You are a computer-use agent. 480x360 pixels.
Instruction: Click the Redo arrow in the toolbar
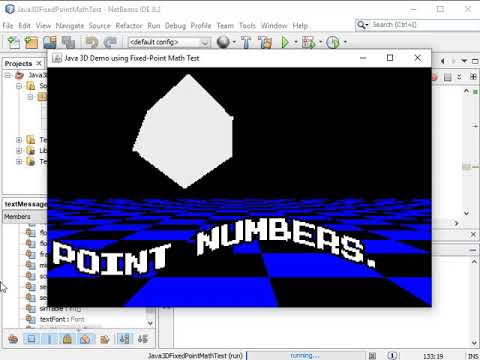[110, 42]
